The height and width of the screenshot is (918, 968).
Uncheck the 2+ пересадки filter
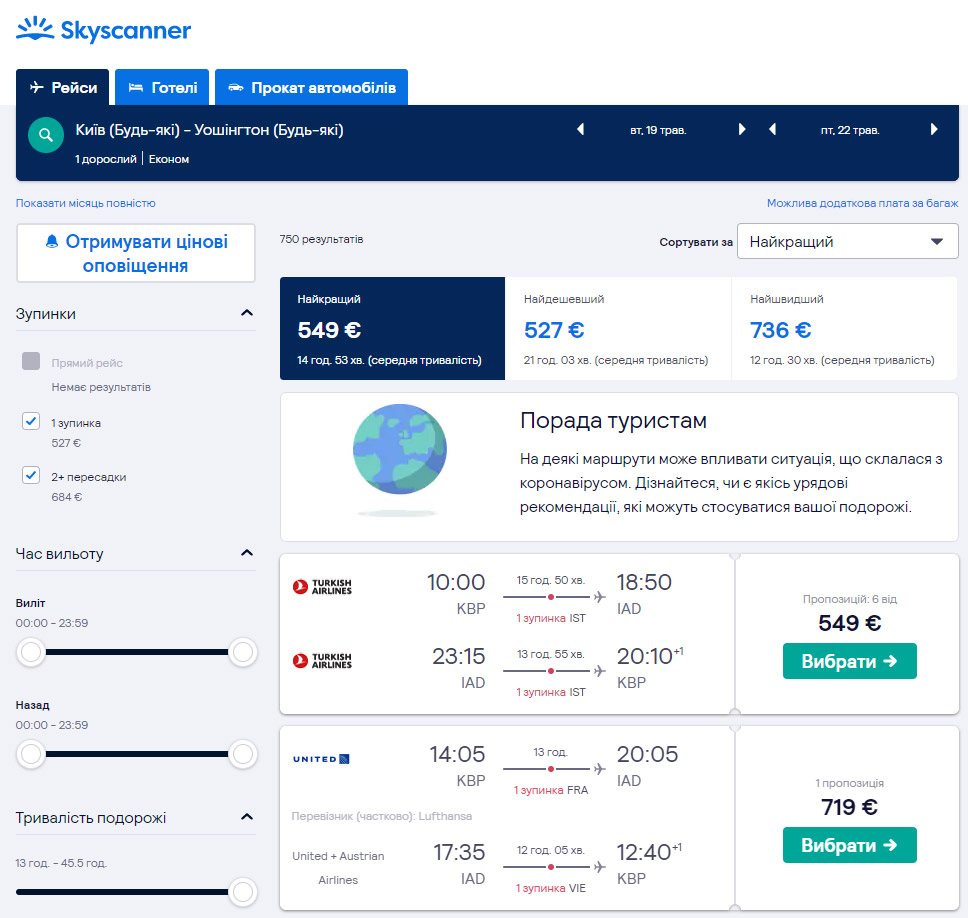(x=31, y=475)
